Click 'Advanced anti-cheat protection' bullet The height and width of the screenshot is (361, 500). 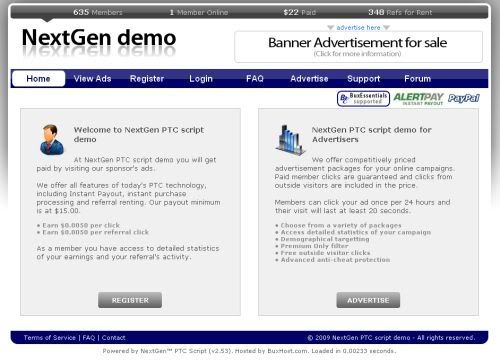click(333, 260)
